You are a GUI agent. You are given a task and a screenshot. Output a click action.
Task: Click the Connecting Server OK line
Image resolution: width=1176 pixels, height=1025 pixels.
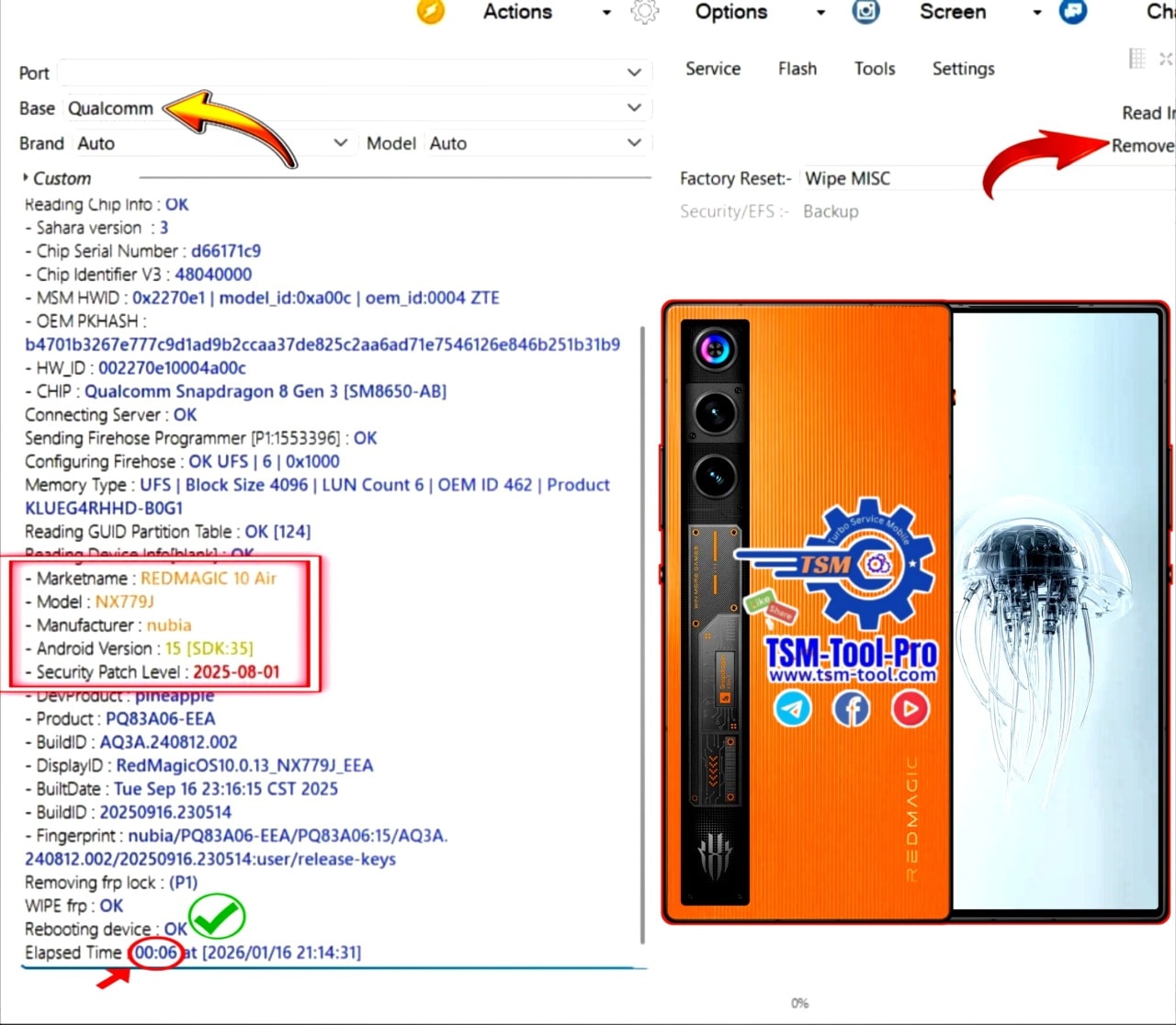110,415
